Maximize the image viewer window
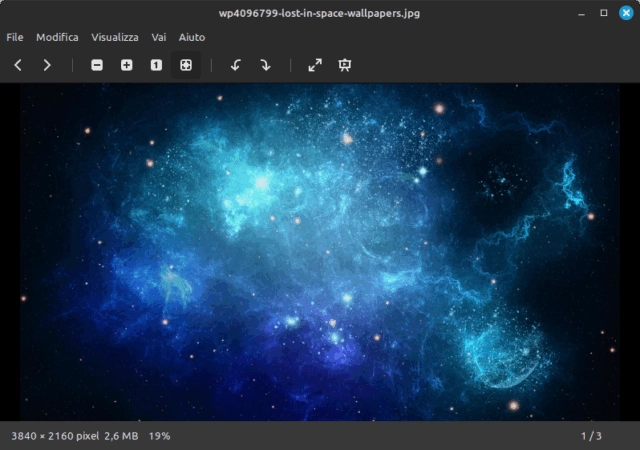The height and width of the screenshot is (450, 640). (604, 13)
